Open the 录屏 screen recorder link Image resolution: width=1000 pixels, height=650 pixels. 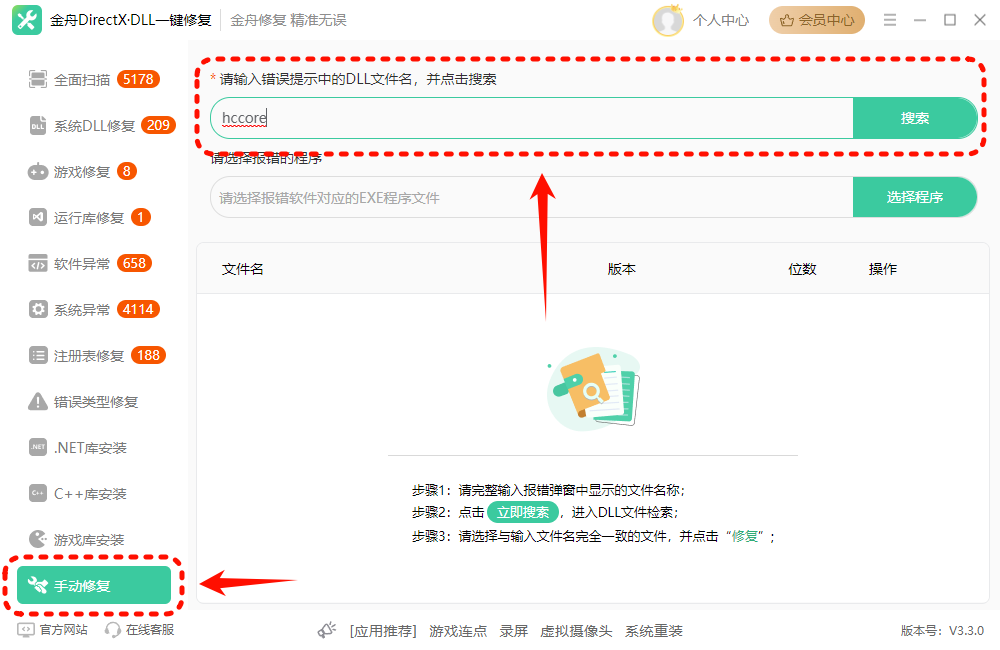[513, 631]
